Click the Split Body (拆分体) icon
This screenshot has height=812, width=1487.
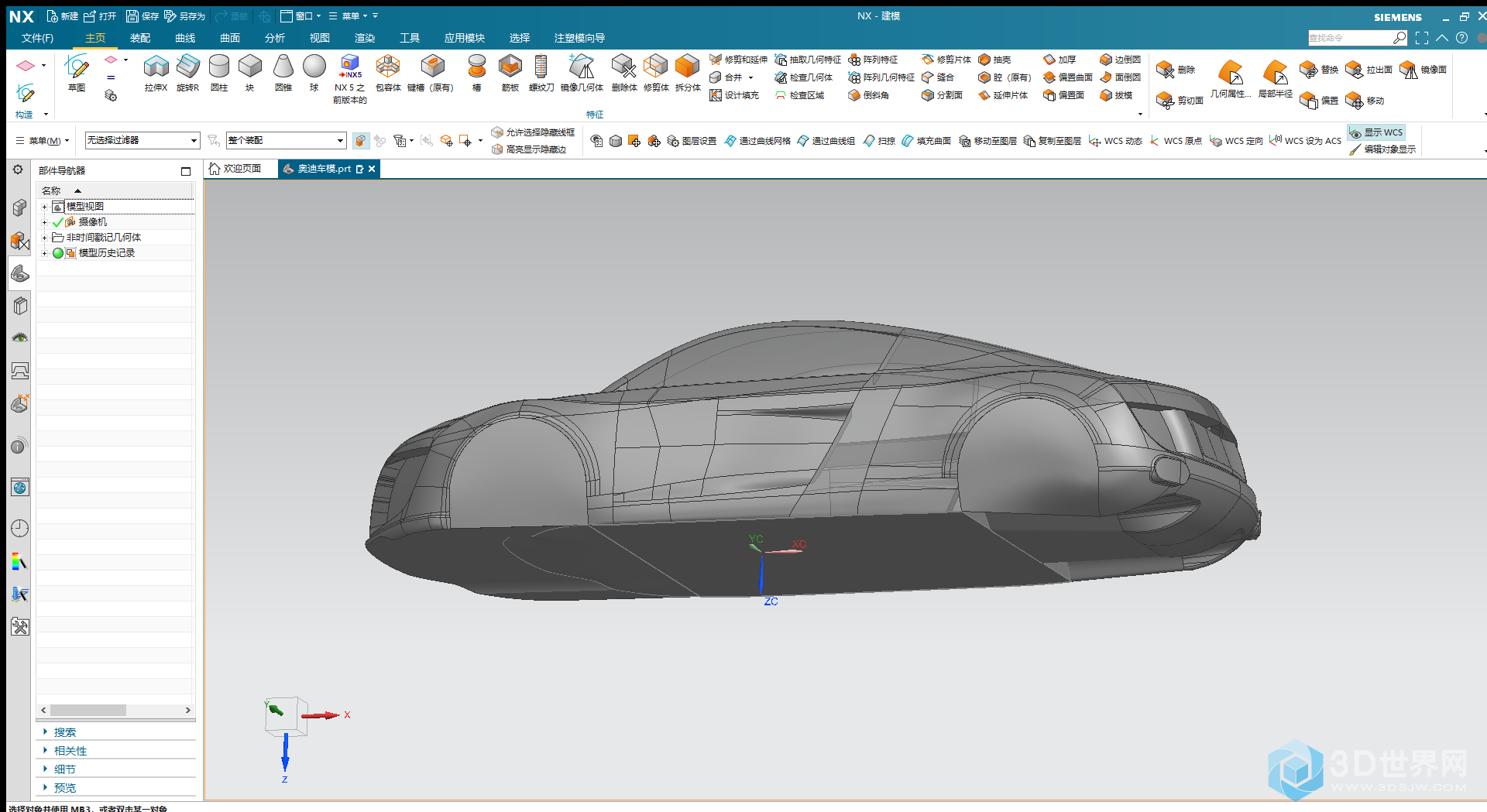[x=687, y=72]
